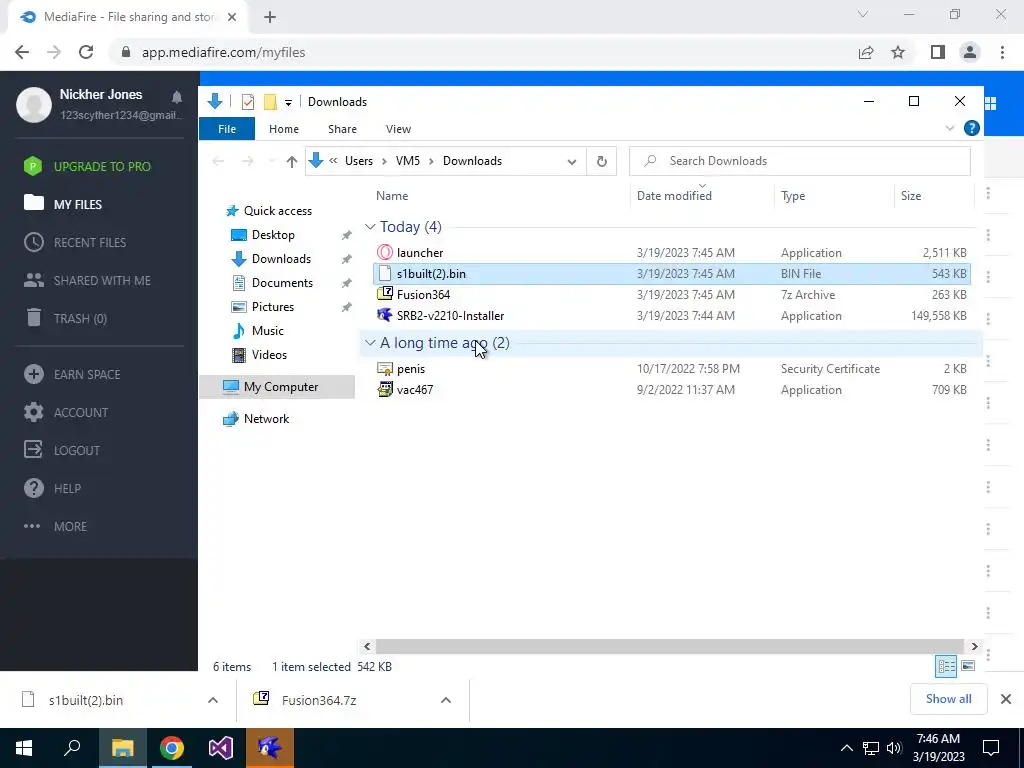The height and width of the screenshot is (768, 1024).
Task: Click UPGRADE TO PRO in MediaFire sidebar
Action: (102, 167)
